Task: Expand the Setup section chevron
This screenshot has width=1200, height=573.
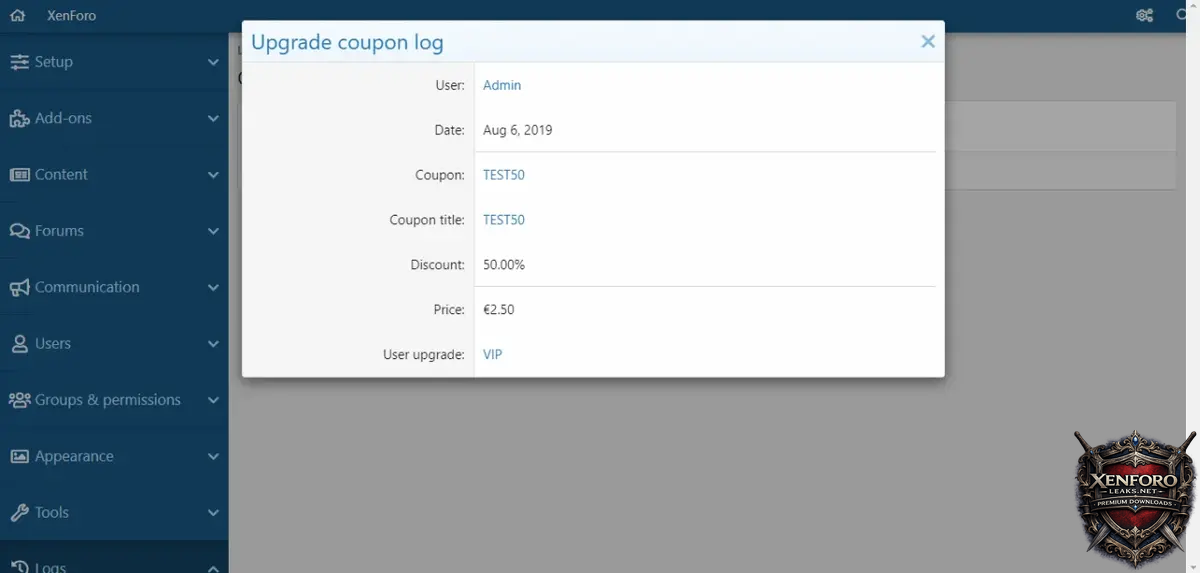Action: (213, 62)
